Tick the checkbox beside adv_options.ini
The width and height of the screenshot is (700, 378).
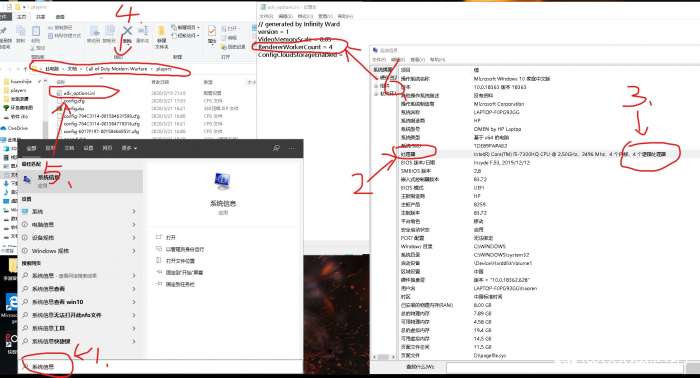(59, 93)
